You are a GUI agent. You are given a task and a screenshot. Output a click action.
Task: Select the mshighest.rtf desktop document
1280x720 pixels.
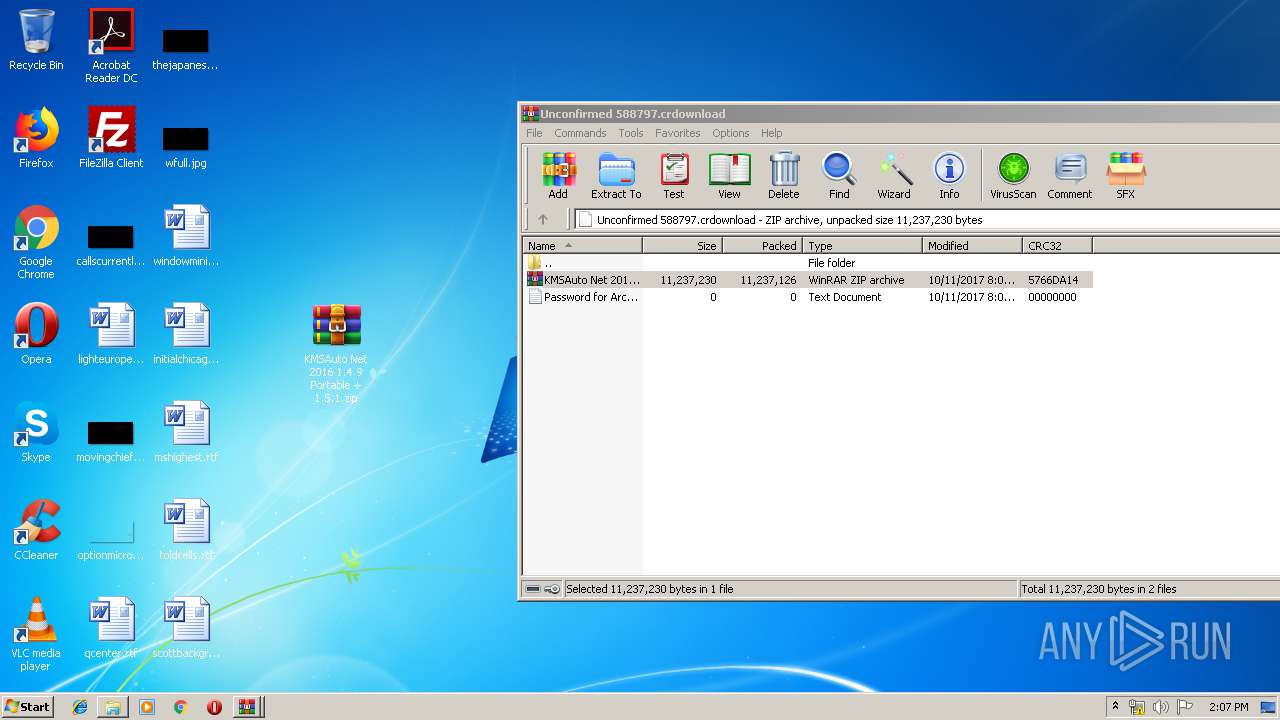186,432
